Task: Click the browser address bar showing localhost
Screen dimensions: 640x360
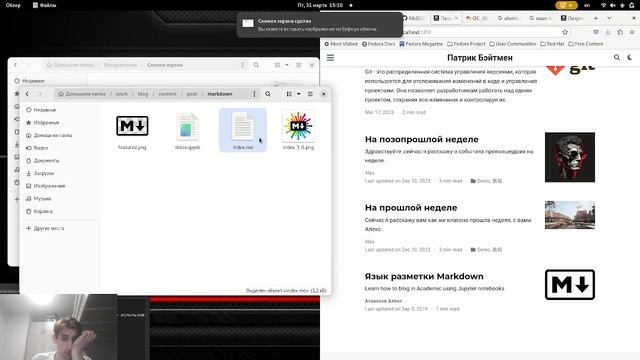Action: coord(482,32)
